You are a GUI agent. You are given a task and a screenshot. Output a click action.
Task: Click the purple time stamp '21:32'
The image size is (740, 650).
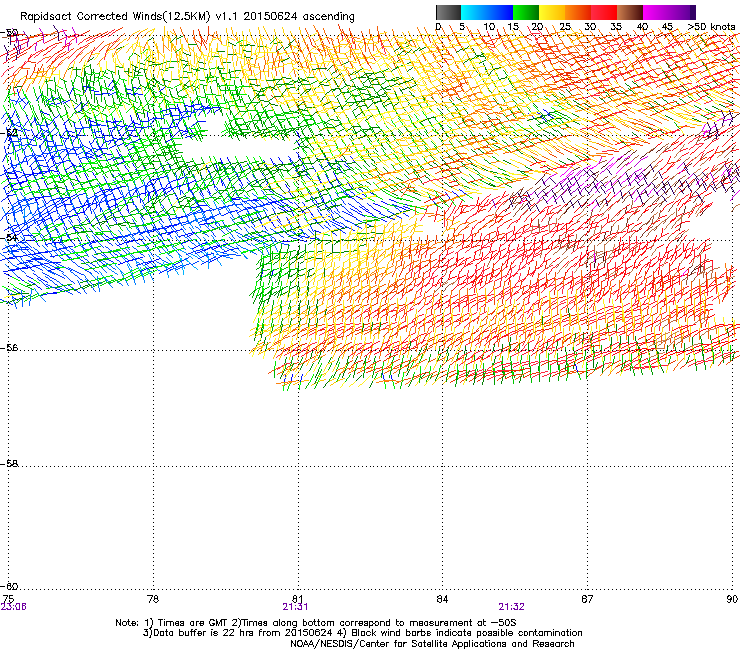(512, 607)
